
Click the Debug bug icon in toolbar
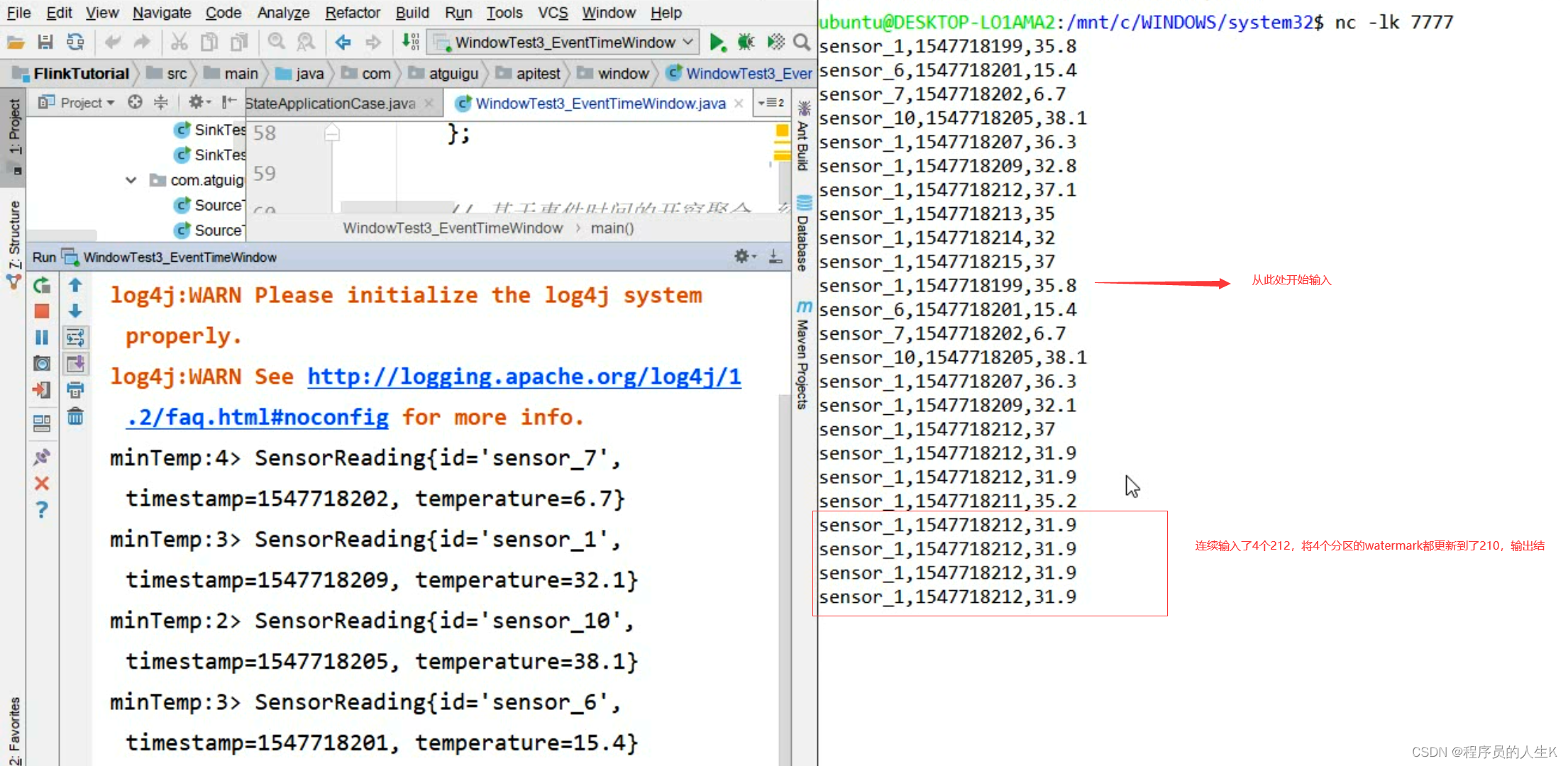point(746,43)
